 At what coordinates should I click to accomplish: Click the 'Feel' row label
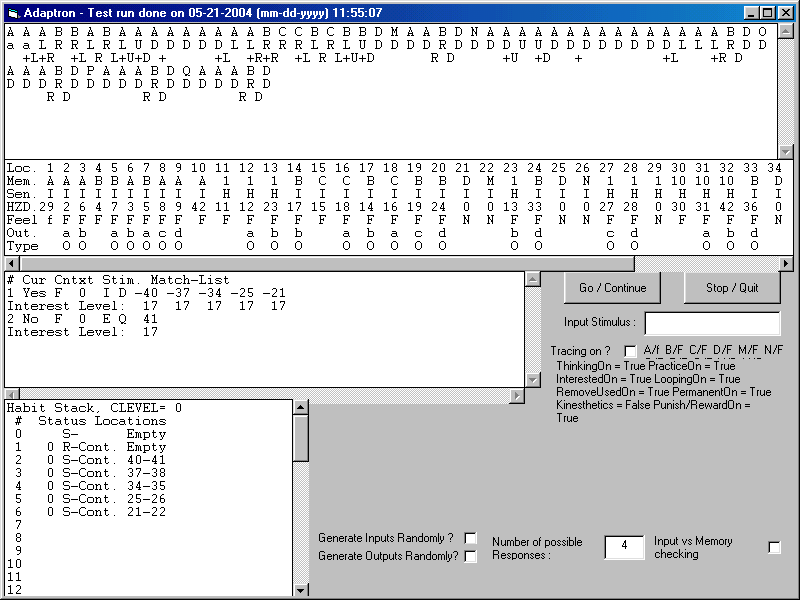point(22,220)
